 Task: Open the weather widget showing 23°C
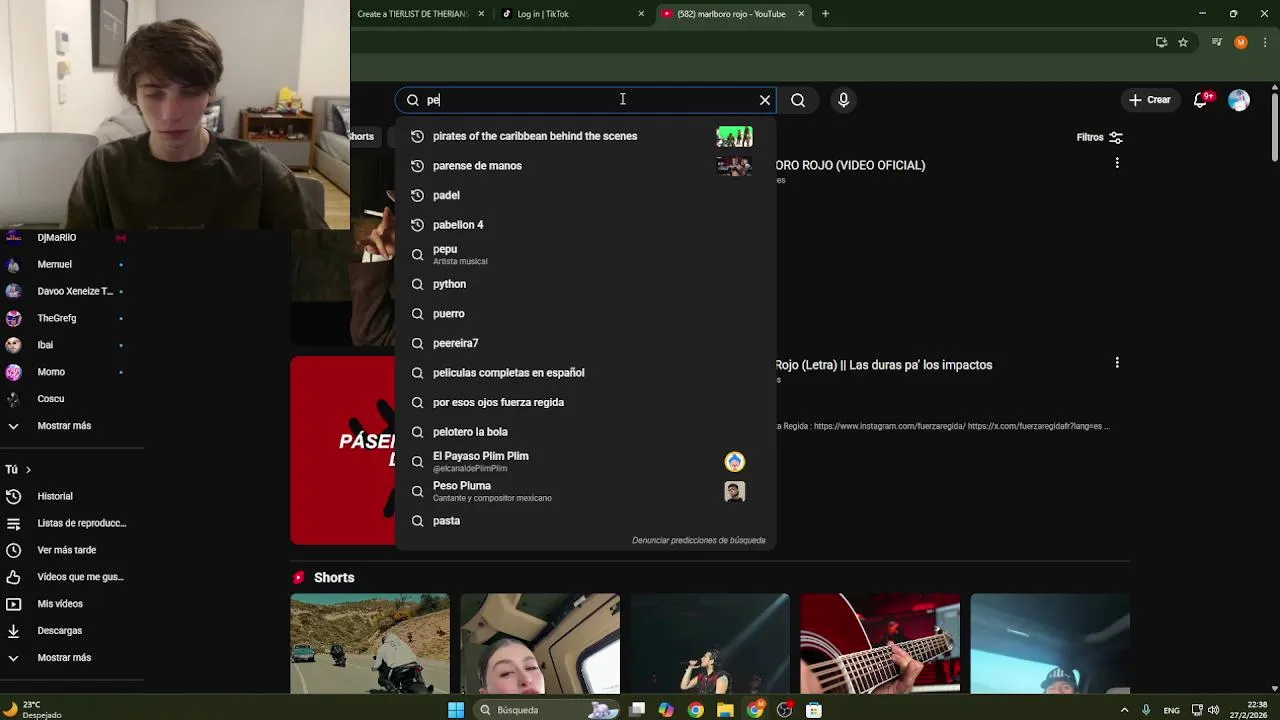[32, 710]
